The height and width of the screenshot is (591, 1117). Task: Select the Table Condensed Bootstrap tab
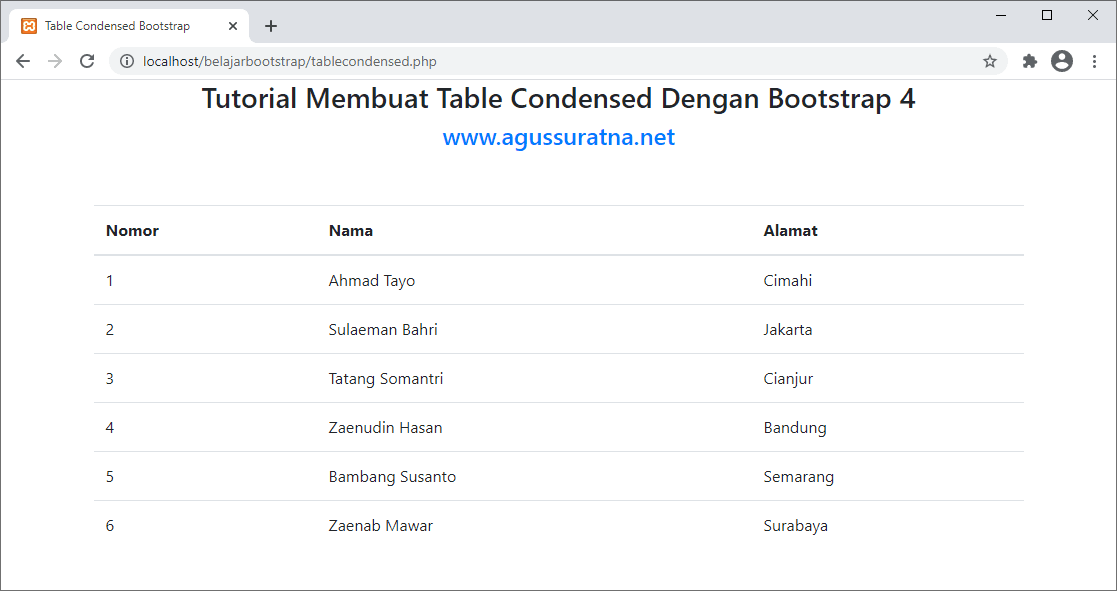[x=129, y=26]
